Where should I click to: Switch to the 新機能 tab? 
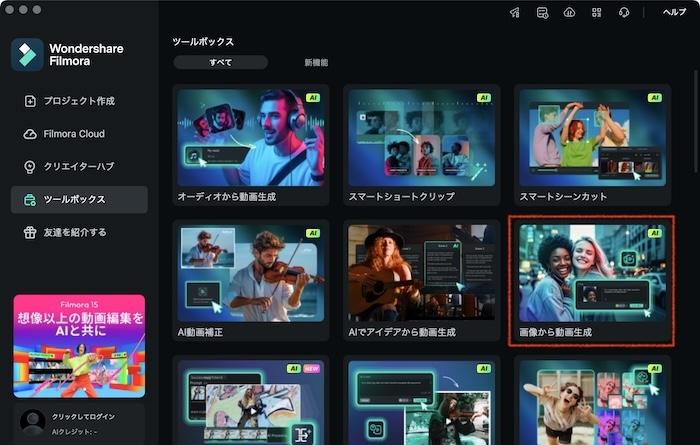[x=316, y=62]
